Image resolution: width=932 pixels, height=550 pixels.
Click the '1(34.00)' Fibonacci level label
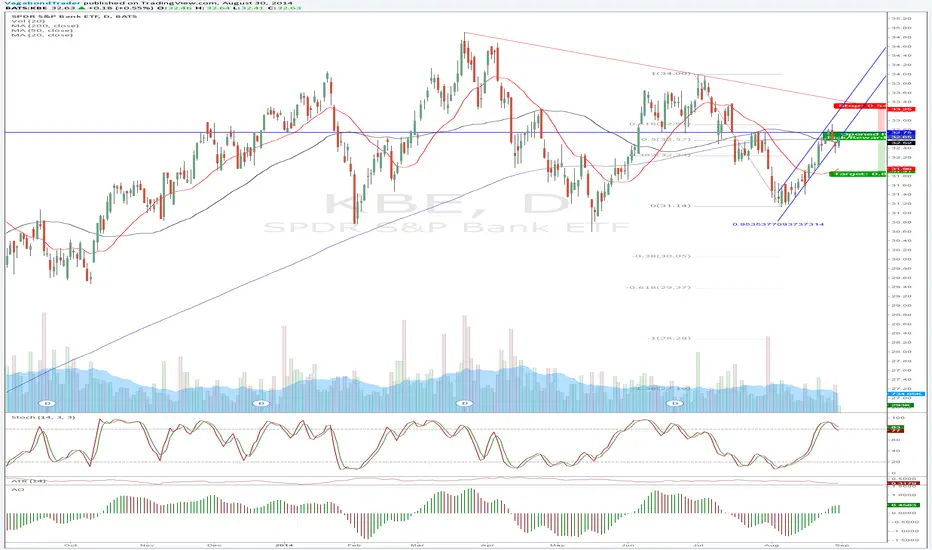pyautogui.click(x=670, y=74)
